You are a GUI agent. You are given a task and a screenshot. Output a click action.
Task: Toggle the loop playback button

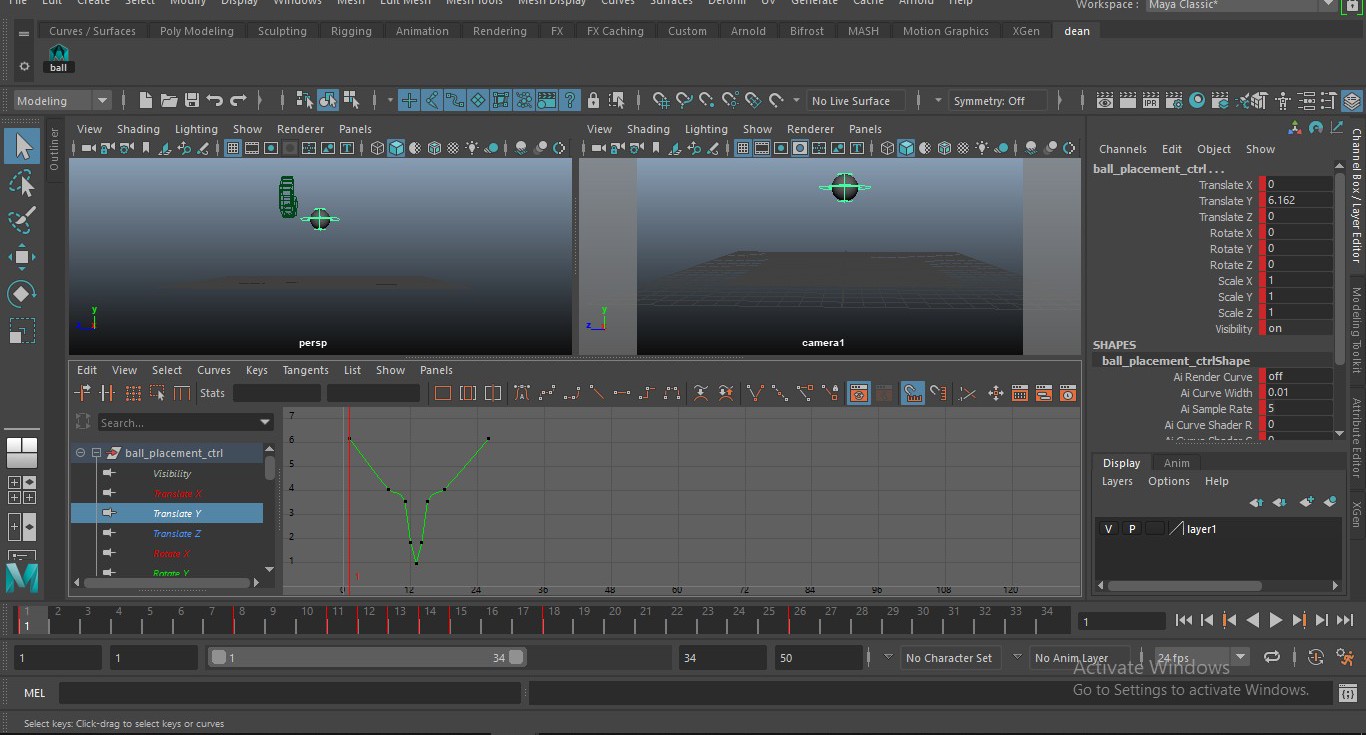point(1272,657)
